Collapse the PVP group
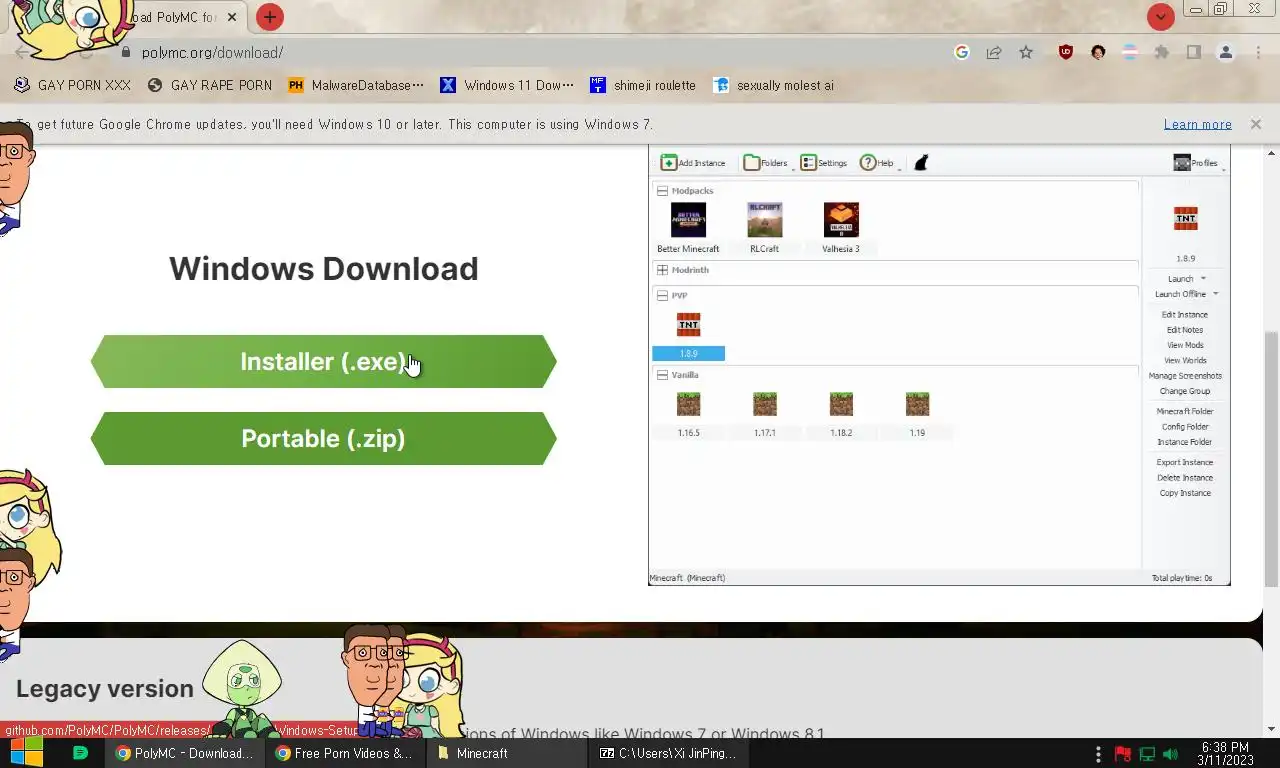 click(x=662, y=295)
